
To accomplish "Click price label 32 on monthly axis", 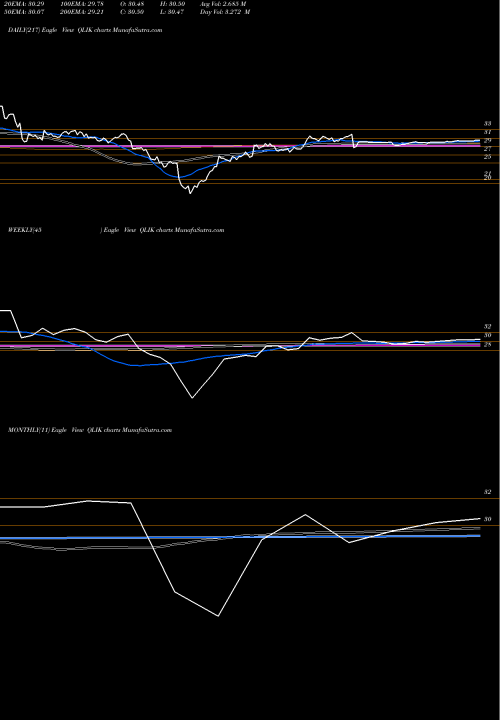I will click(487, 492).
